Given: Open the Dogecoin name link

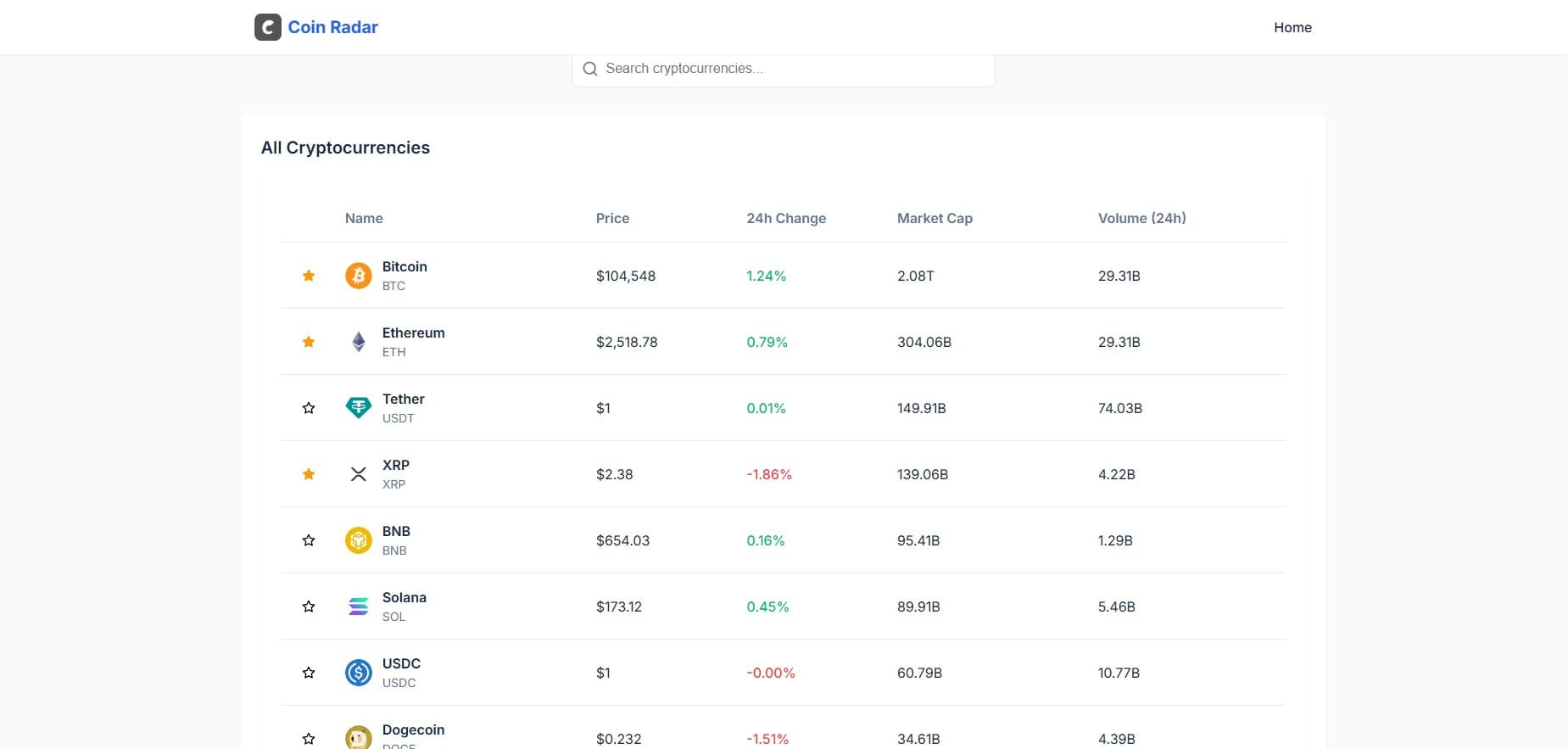Looking at the screenshot, I should tap(413, 729).
